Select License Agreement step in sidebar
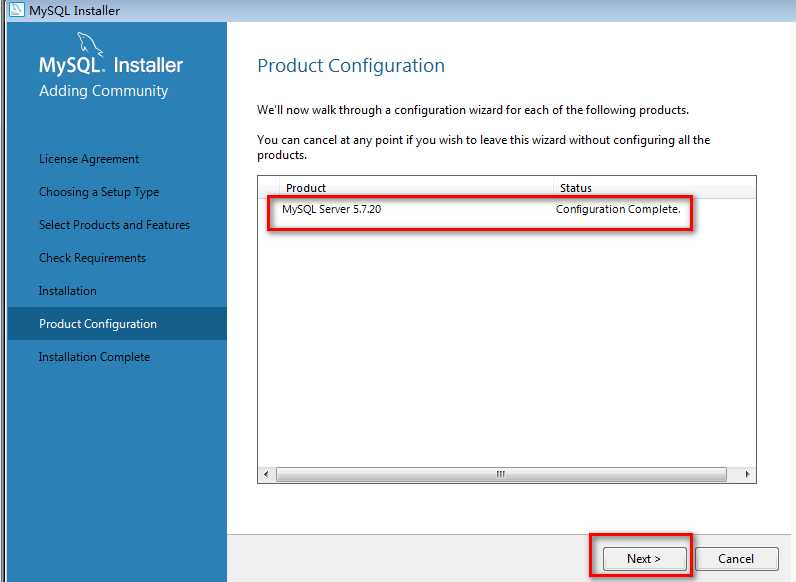Screen dimensions: 796x582 tap(89, 159)
